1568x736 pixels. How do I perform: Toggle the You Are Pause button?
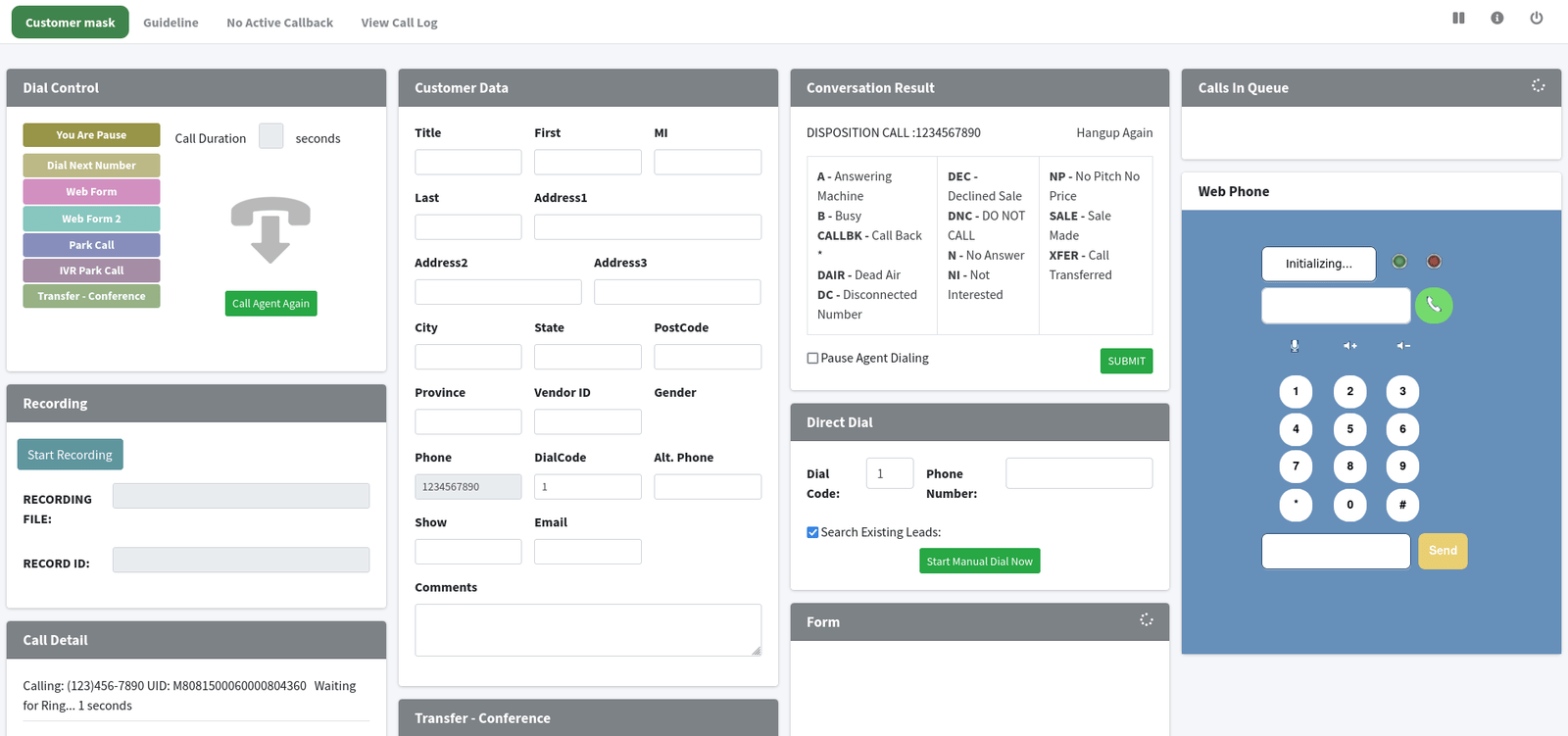coord(91,135)
